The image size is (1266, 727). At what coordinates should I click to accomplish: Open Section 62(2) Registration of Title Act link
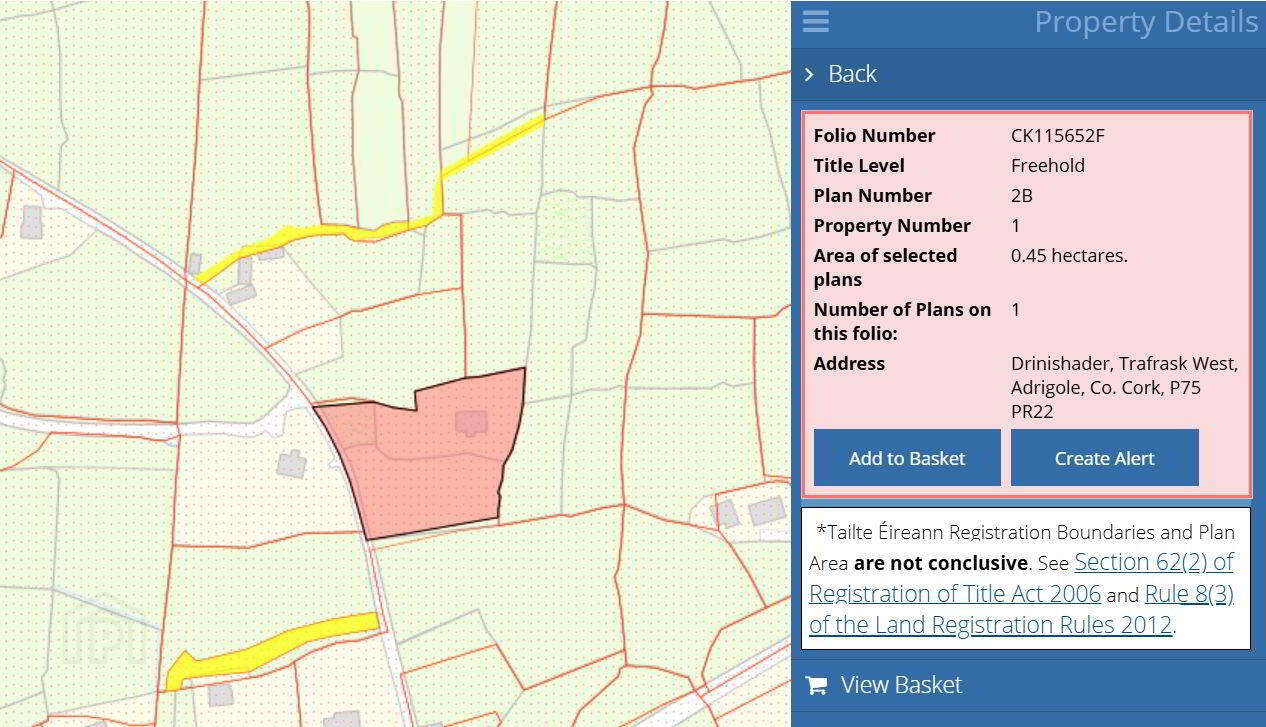[1021, 577]
